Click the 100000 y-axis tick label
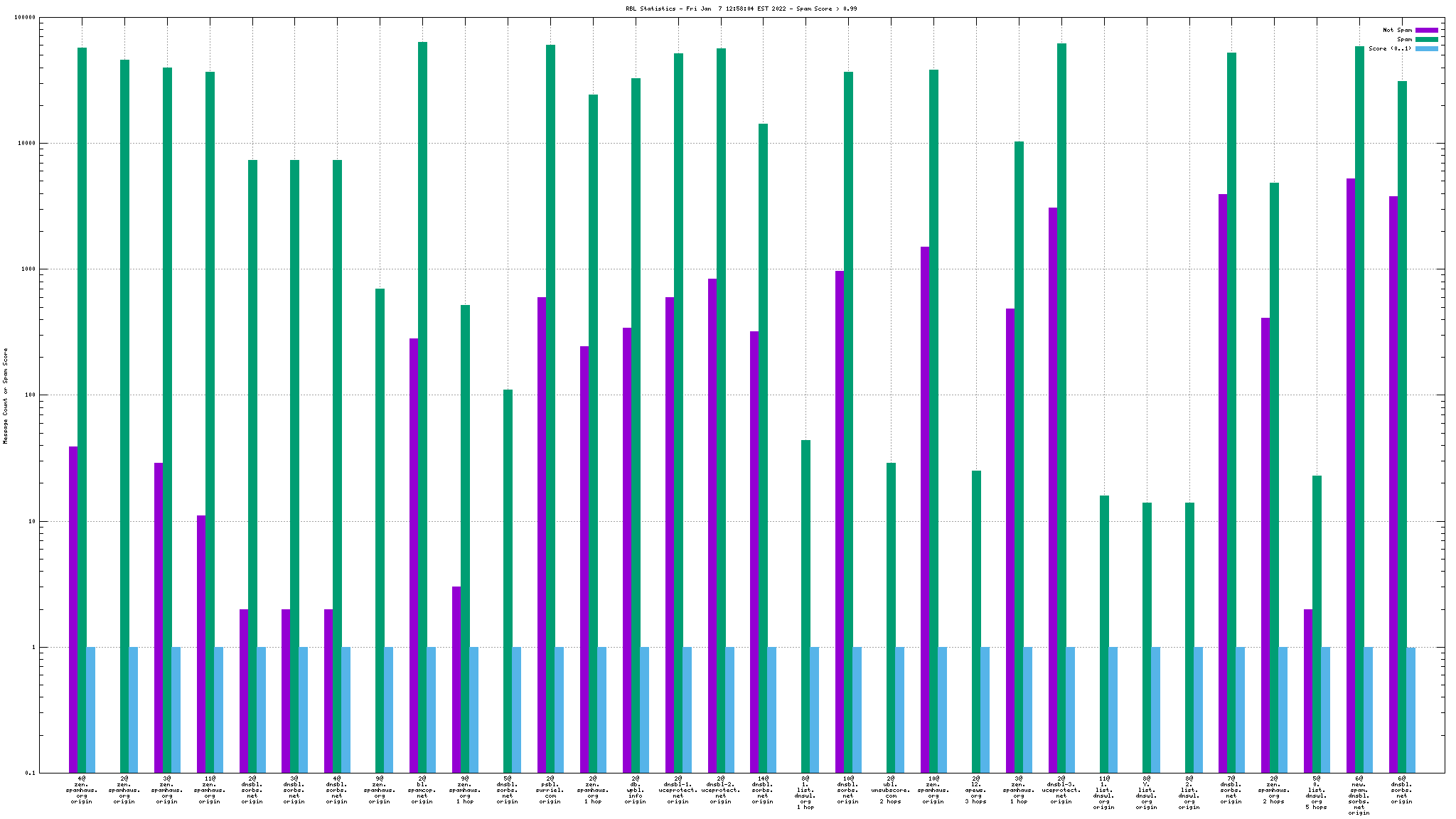Viewport: 1456px width, 819px height. pos(23,18)
